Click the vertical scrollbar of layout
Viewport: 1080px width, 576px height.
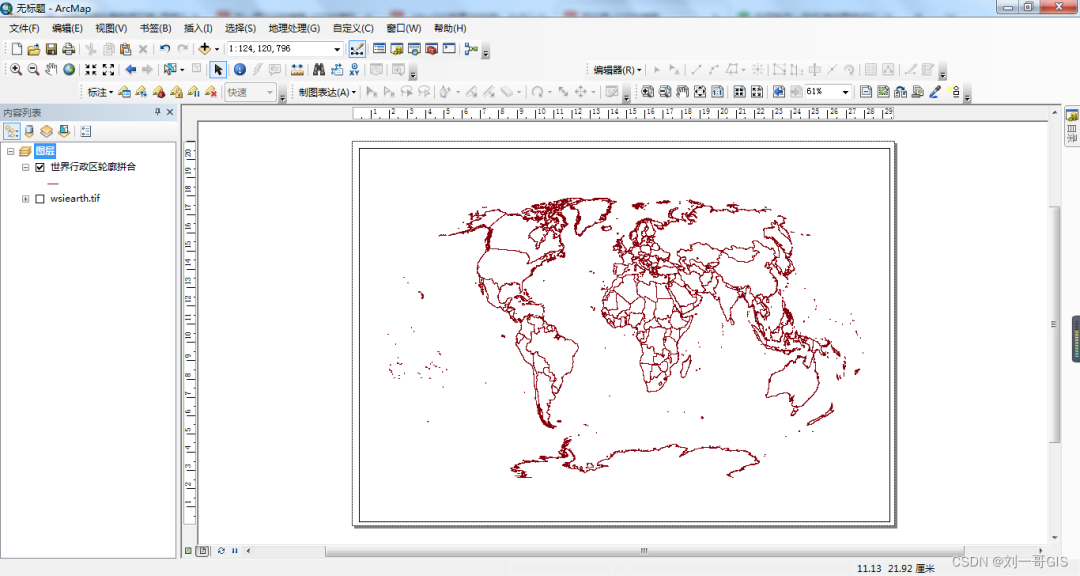tap(1055, 324)
